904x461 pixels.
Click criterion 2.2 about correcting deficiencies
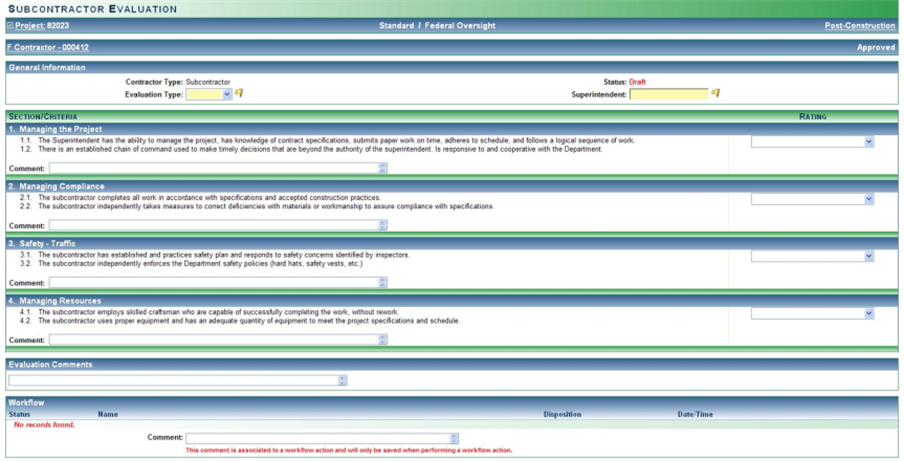257,206
